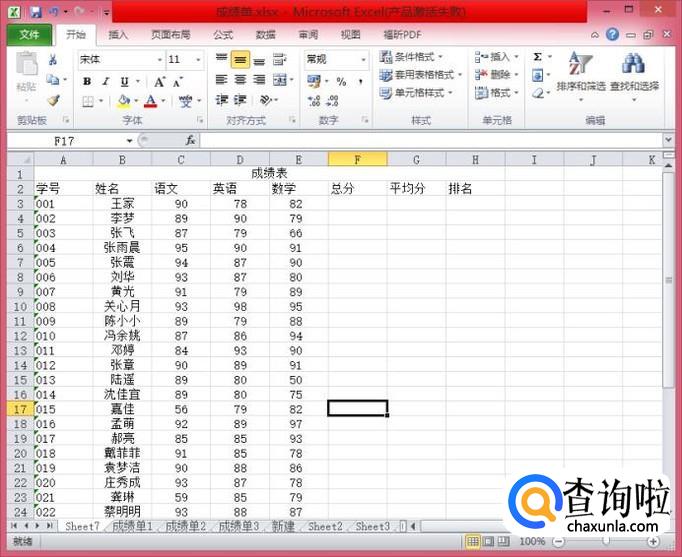
Task: Click the Copy icon in clipboard group
Action: [x=53, y=80]
